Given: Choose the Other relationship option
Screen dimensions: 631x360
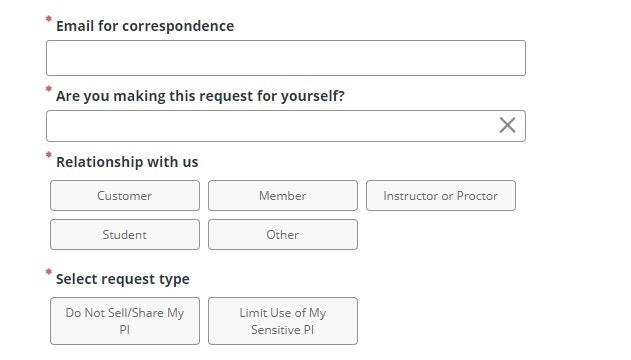Looking at the screenshot, I should [x=283, y=235].
